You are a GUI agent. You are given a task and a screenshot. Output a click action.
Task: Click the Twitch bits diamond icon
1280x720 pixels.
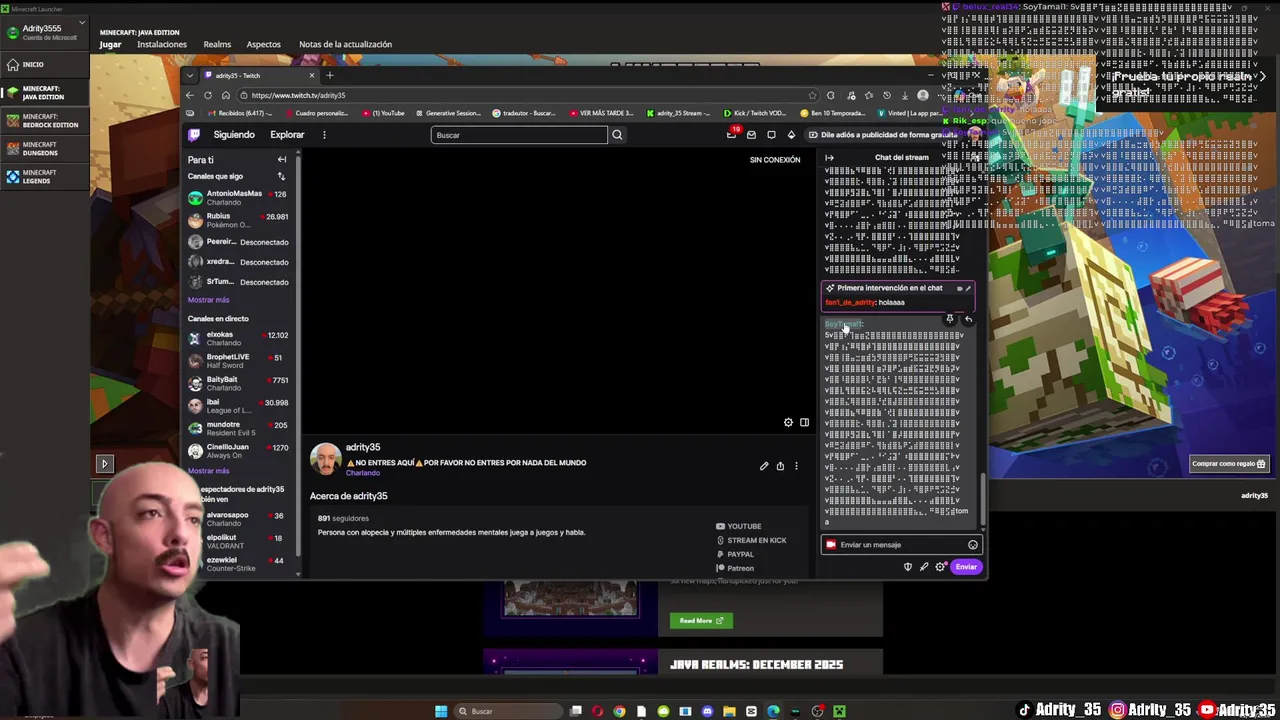tap(791, 135)
